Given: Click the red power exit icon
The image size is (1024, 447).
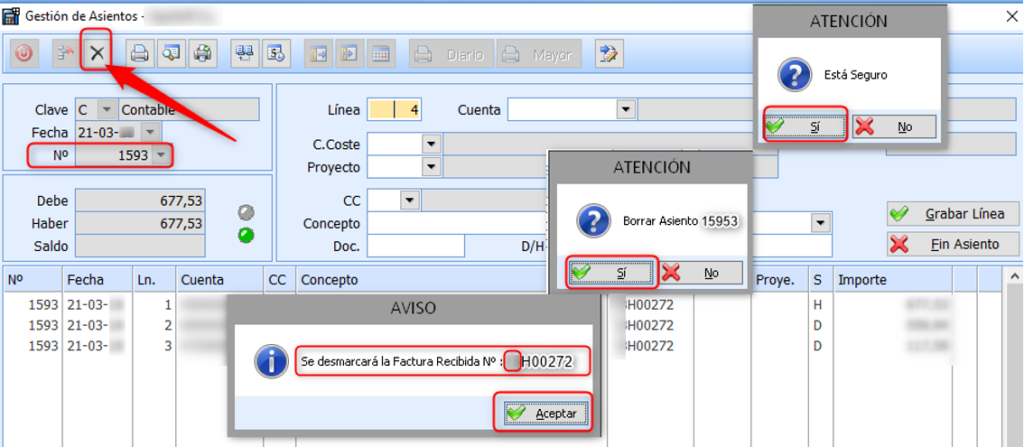Looking at the screenshot, I should click(24, 53).
